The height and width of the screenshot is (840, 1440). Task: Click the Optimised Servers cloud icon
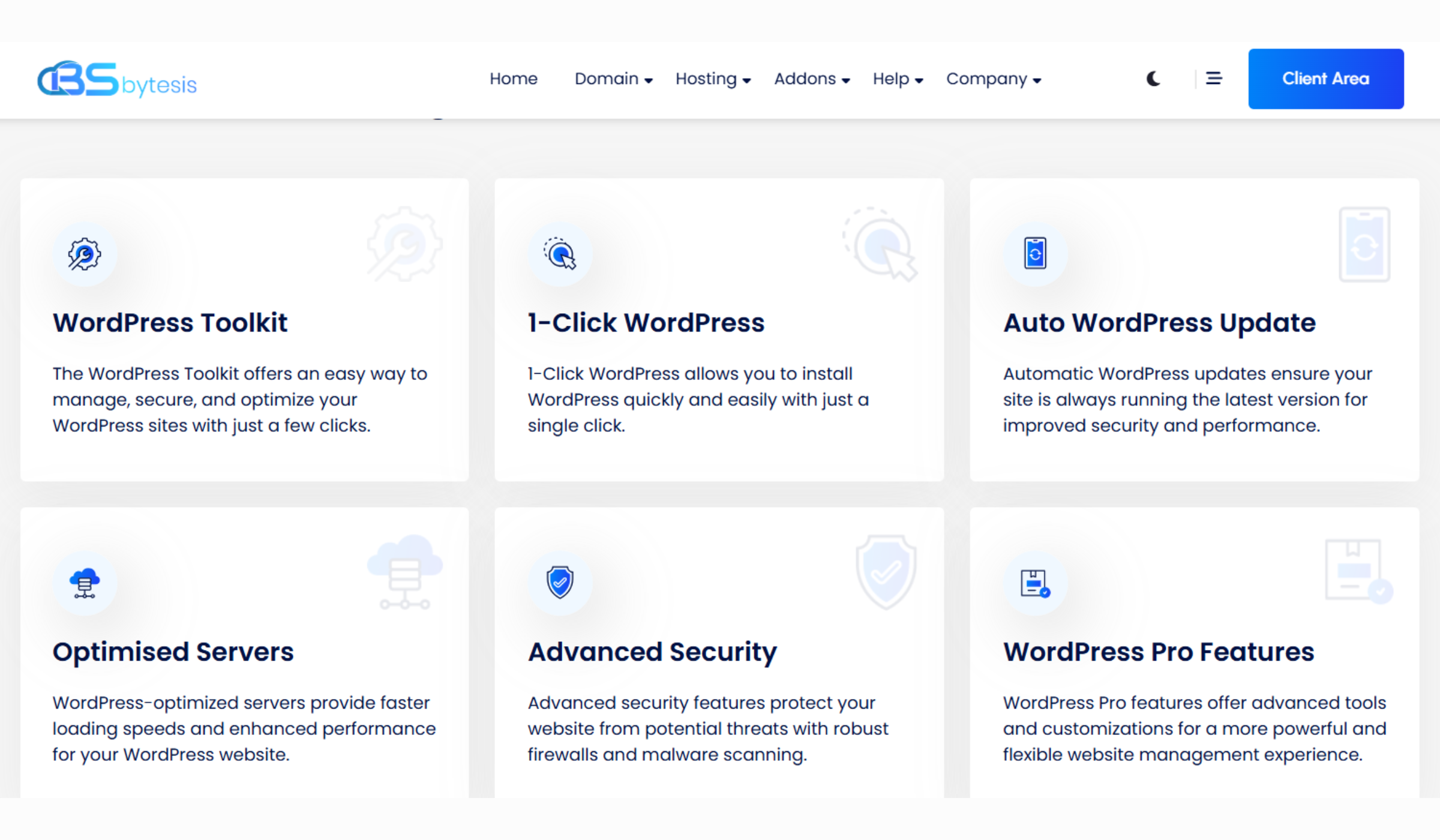(85, 583)
